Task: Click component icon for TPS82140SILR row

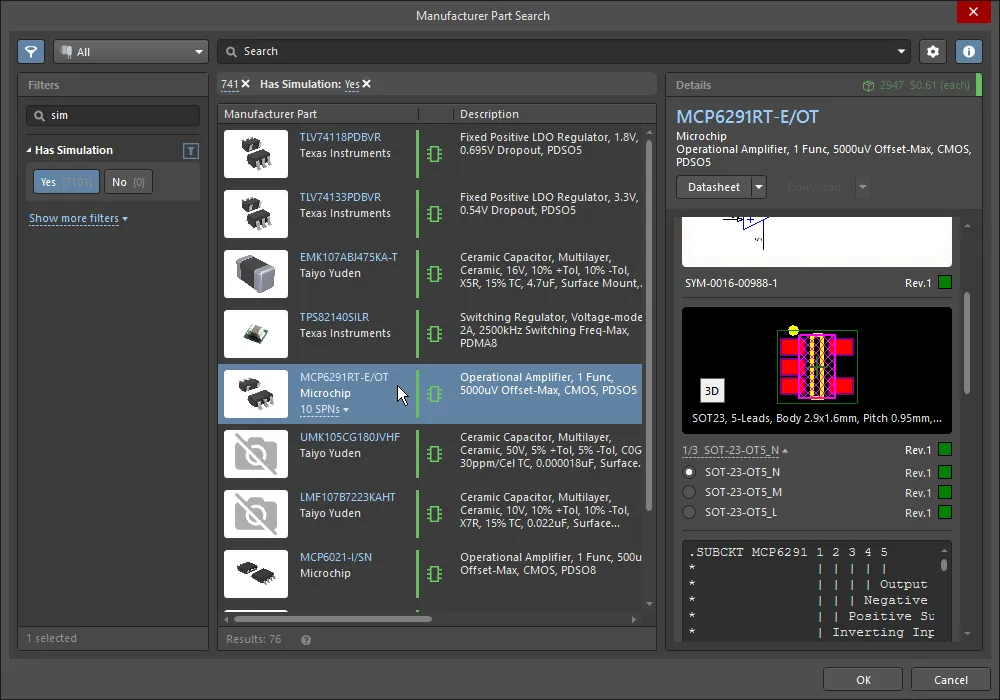Action: [x=434, y=334]
